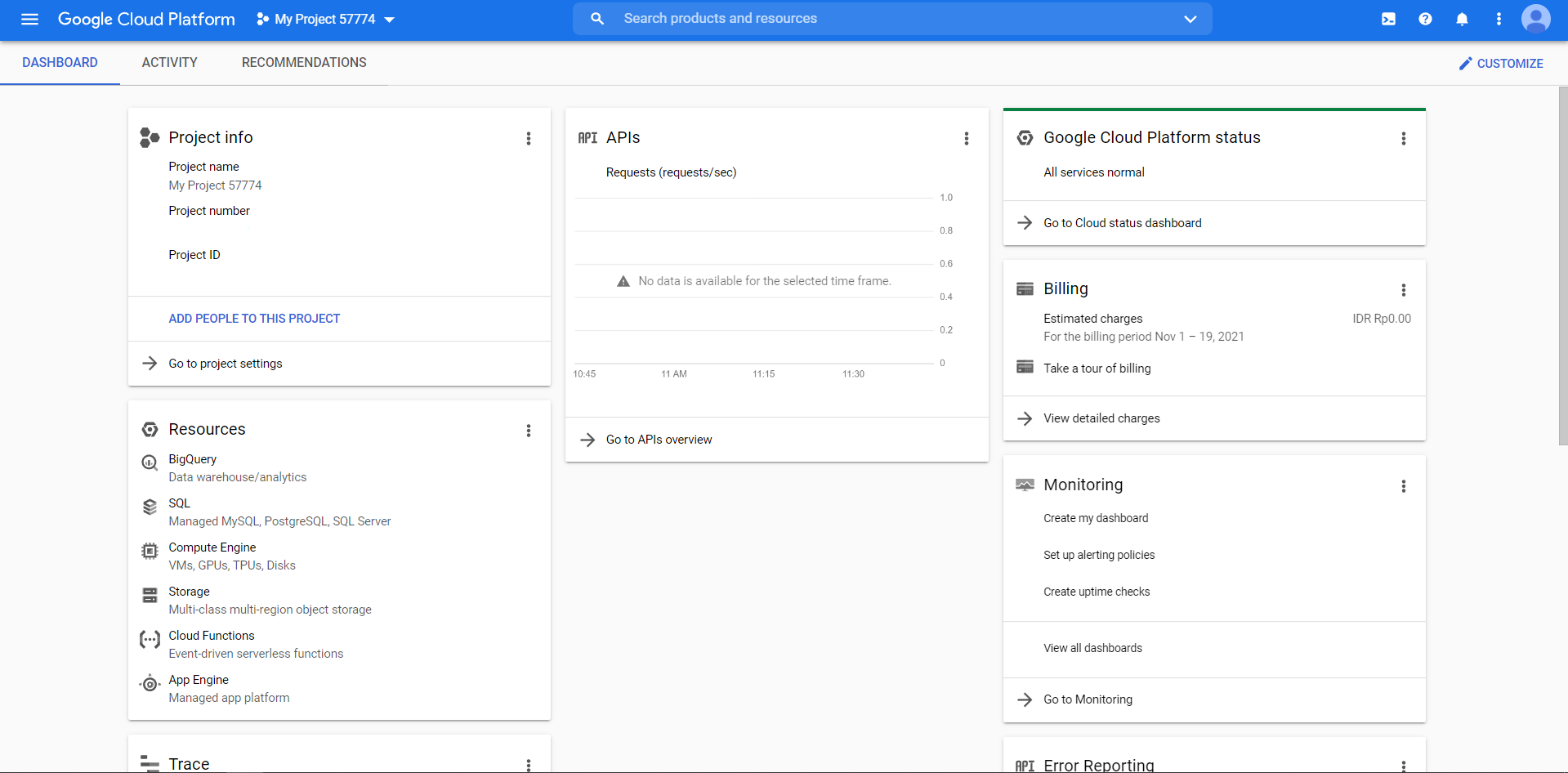Image resolution: width=1568 pixels, height=773 pixels.
Task: Click the Project info hexagons icon
Action: [150, 137]
